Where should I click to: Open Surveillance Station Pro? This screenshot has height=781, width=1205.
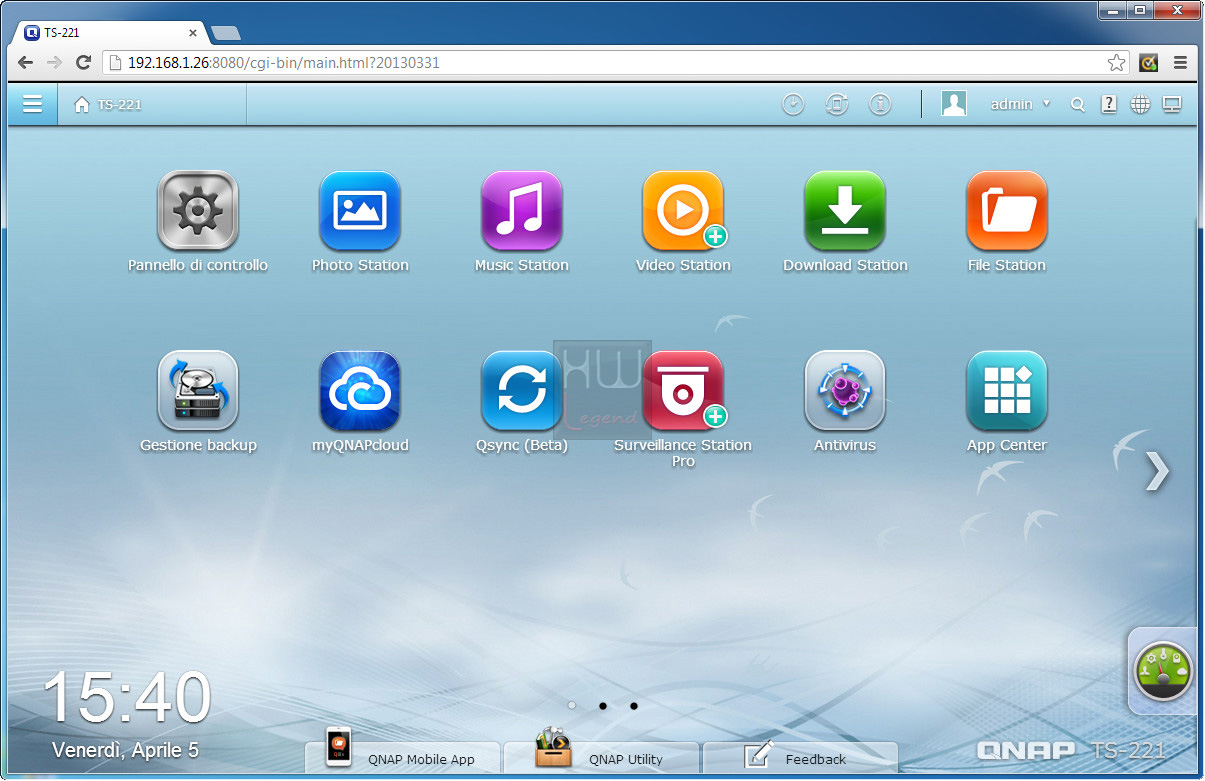[683, 391]
